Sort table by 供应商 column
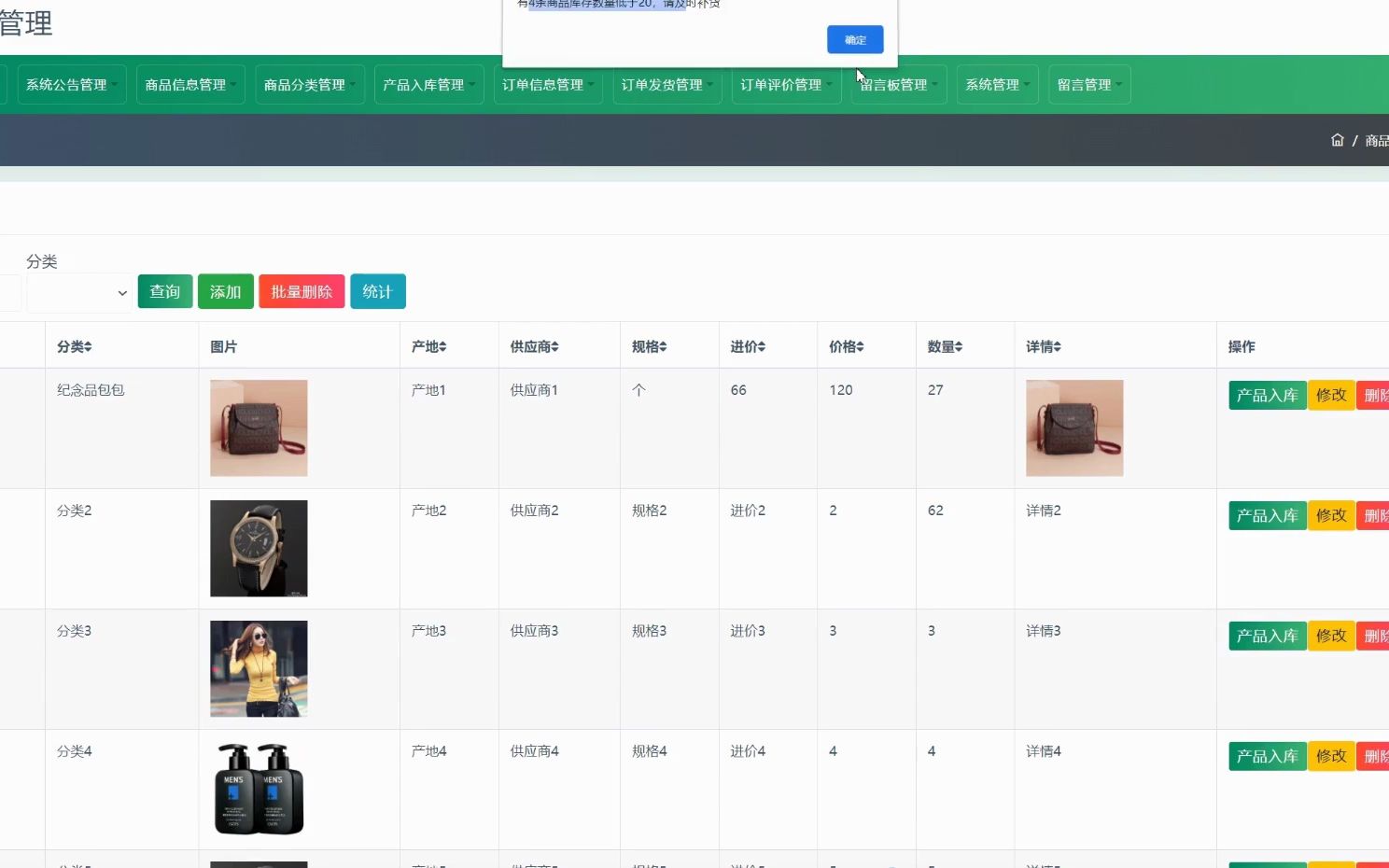The image size is (1389, 868). point(535,346)
